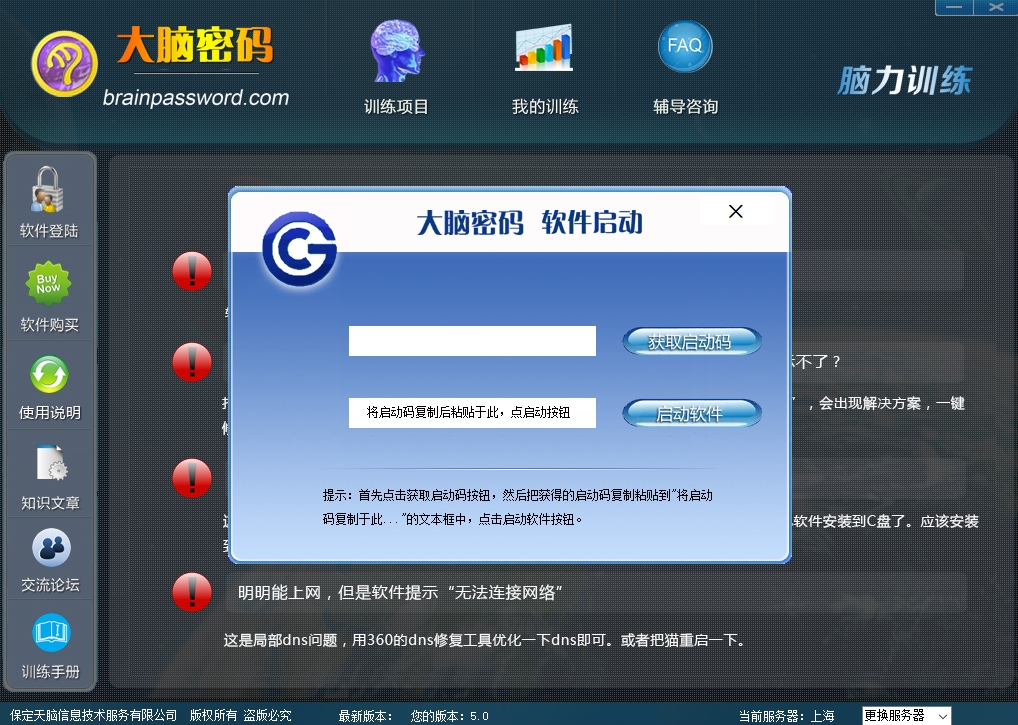The image size is (1018, 725).
Task: Click the 知识文章 sidebar label
Action: coord(51,503)
